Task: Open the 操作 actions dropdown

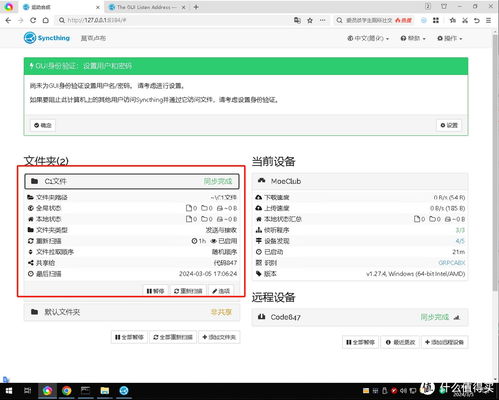Action: pos(450,38)
